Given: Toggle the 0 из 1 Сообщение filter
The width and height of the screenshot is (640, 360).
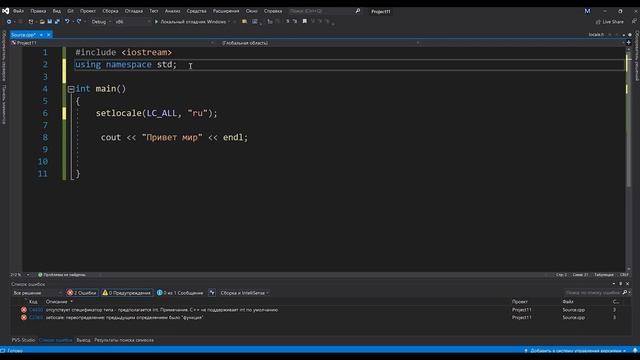Looking at the screenshot, I should (180, 293).
